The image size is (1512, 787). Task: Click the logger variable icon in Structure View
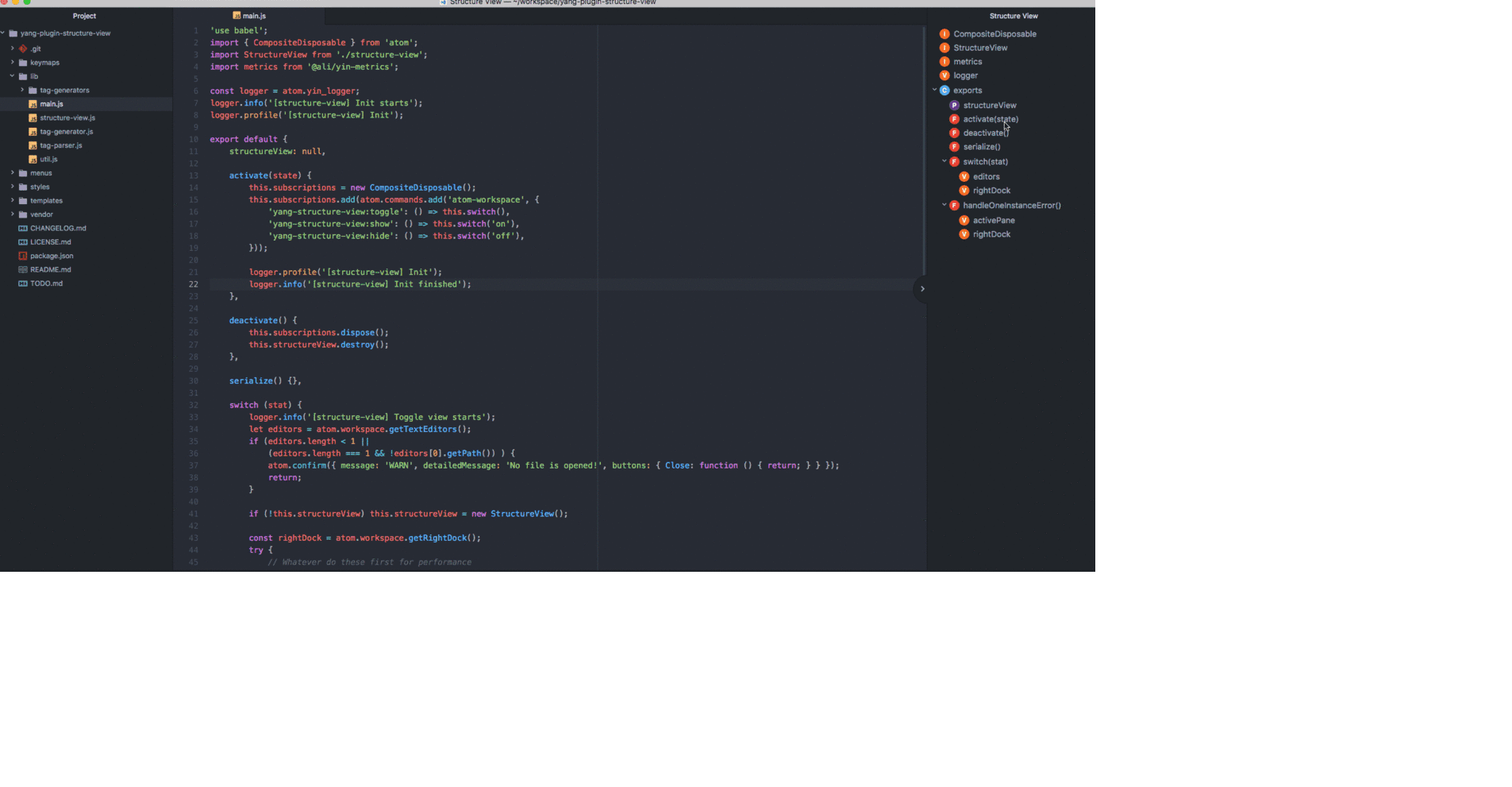click(945, 75)
